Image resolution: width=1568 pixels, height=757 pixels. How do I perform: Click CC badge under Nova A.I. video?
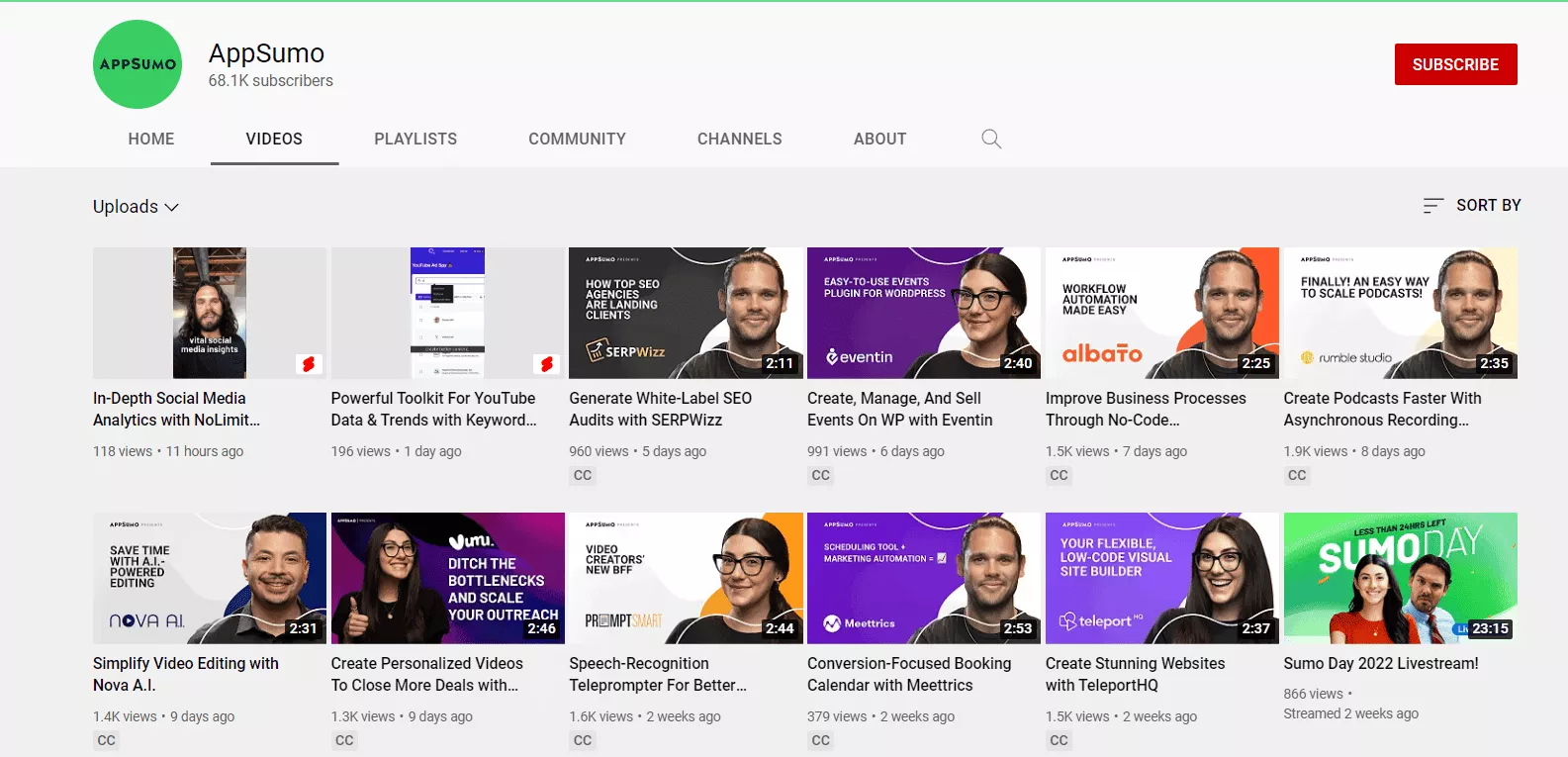(107, 740)
